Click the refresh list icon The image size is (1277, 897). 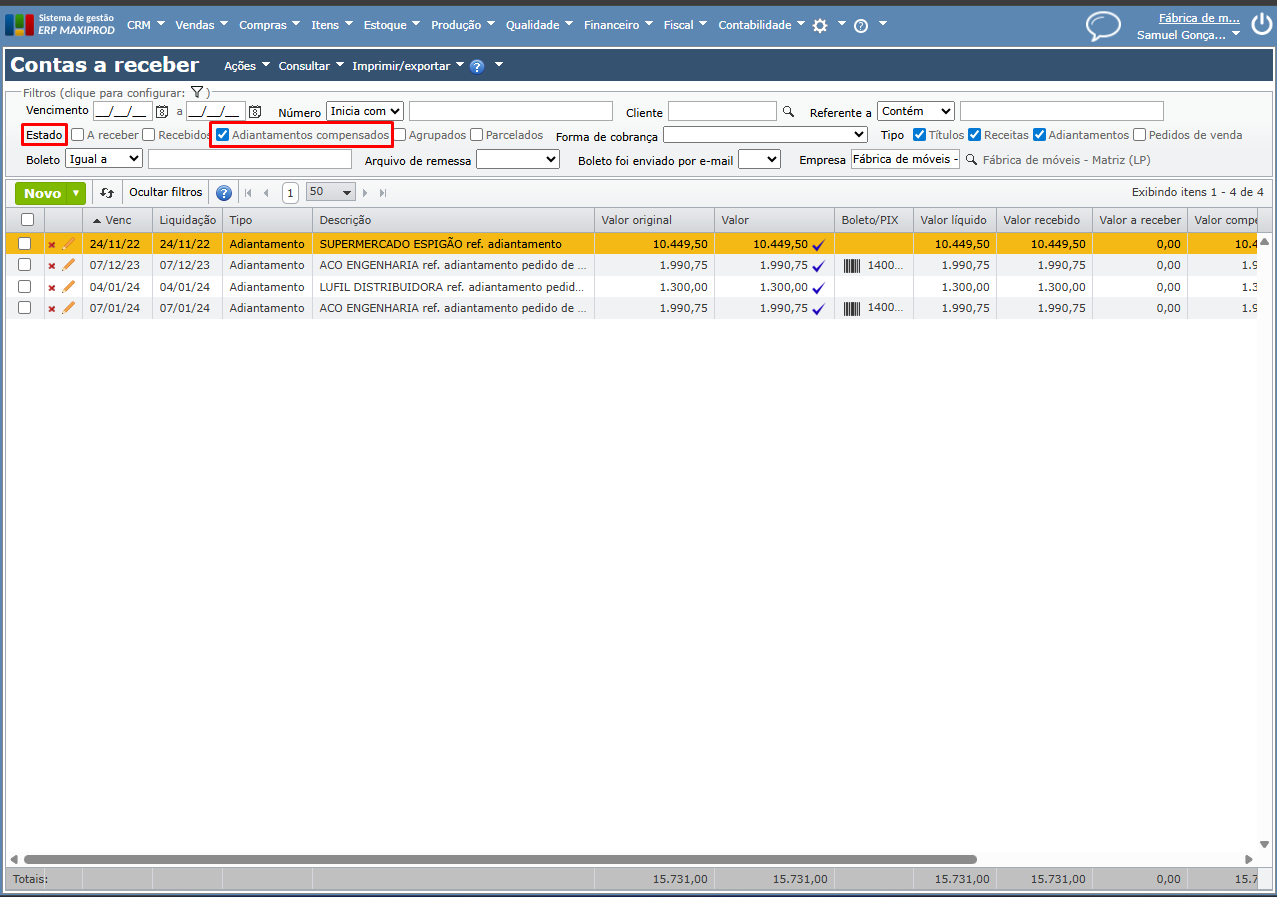pyautogui.click(x=107, y=193)
